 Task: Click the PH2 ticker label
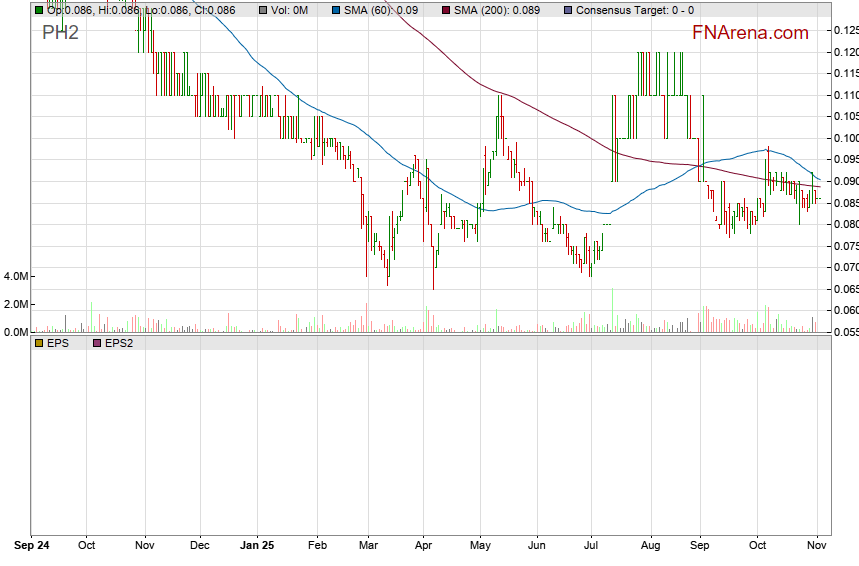pyautogui.click(x=60, y=33)
